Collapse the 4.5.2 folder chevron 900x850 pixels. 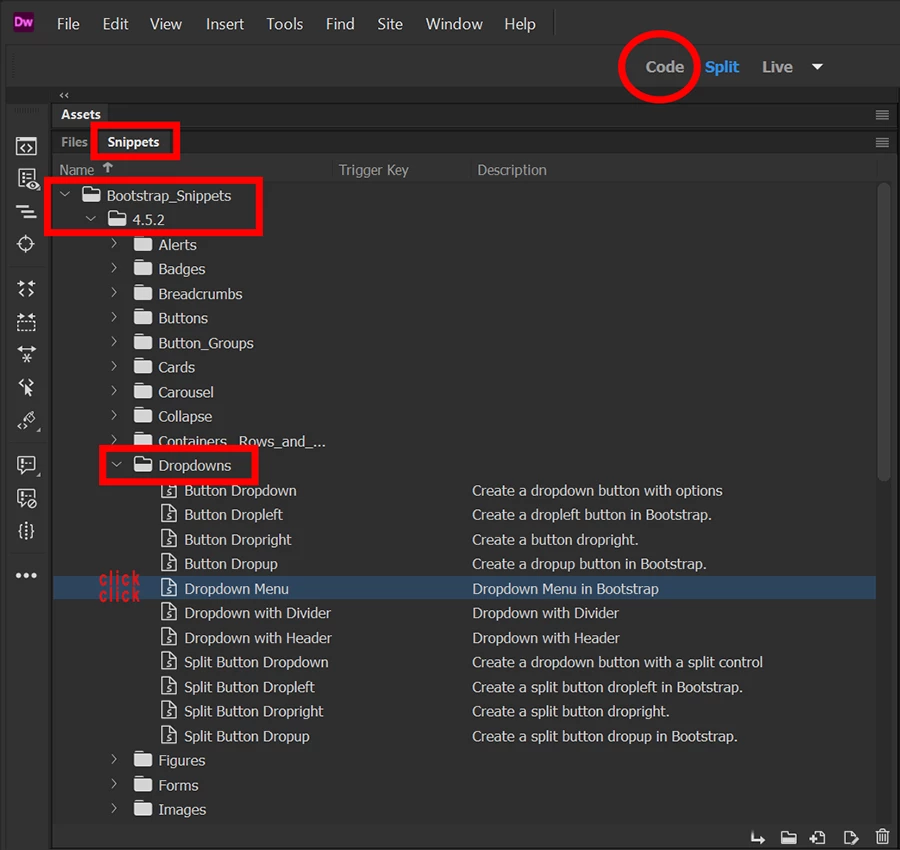tap(91, 219)
